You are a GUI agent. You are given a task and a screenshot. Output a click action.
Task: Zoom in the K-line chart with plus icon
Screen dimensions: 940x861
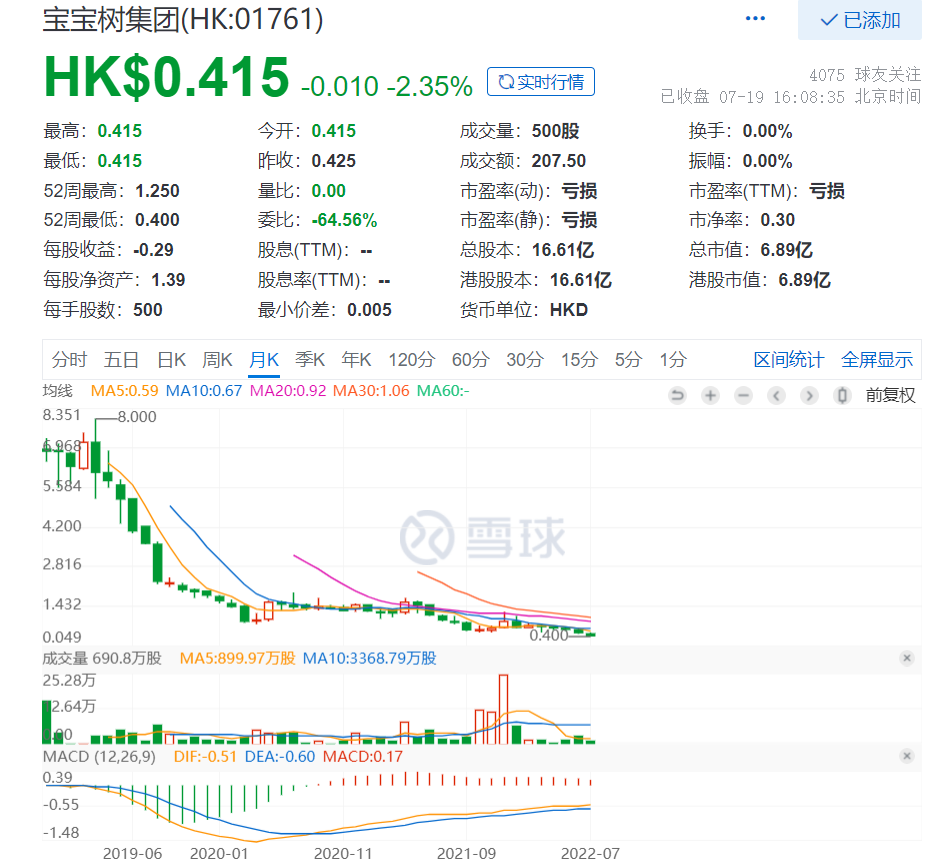pos(710,395)
